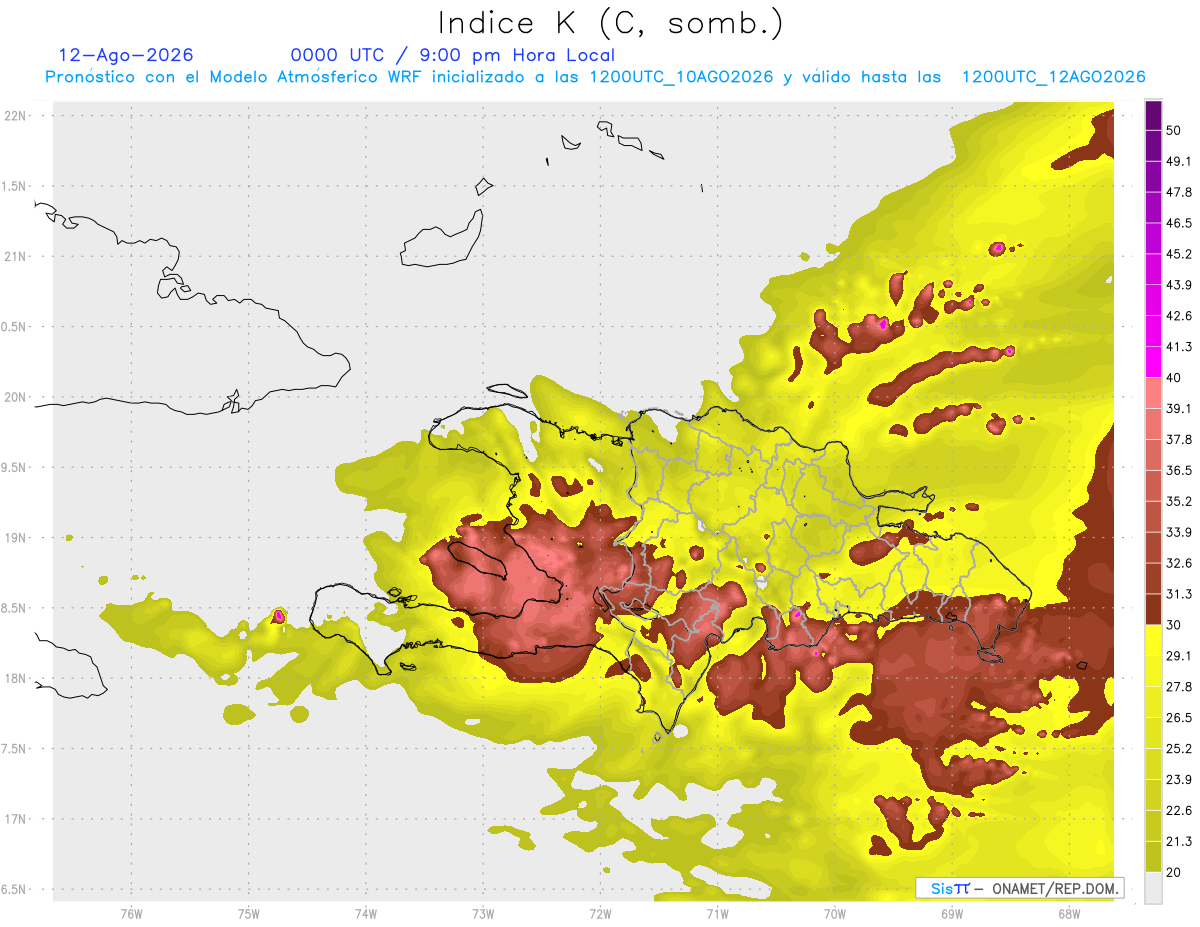Select the olive 20 colorbar swatch
Screen dimensions: 1200x927
pyautogui.click(x=1153, y=856)
